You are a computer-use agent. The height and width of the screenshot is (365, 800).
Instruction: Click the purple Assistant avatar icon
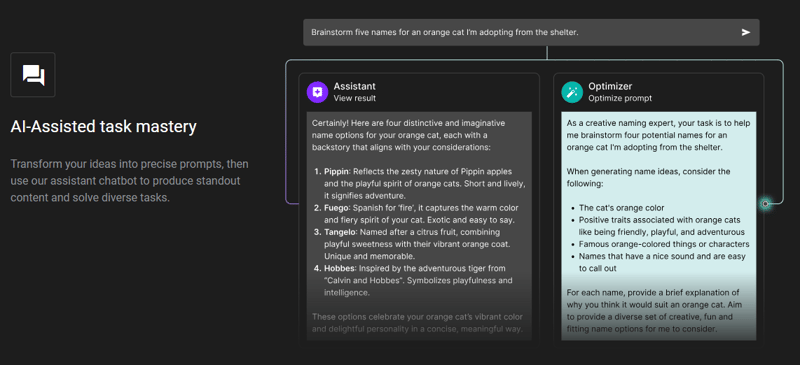pyautogui.click(x=317, y=92)
